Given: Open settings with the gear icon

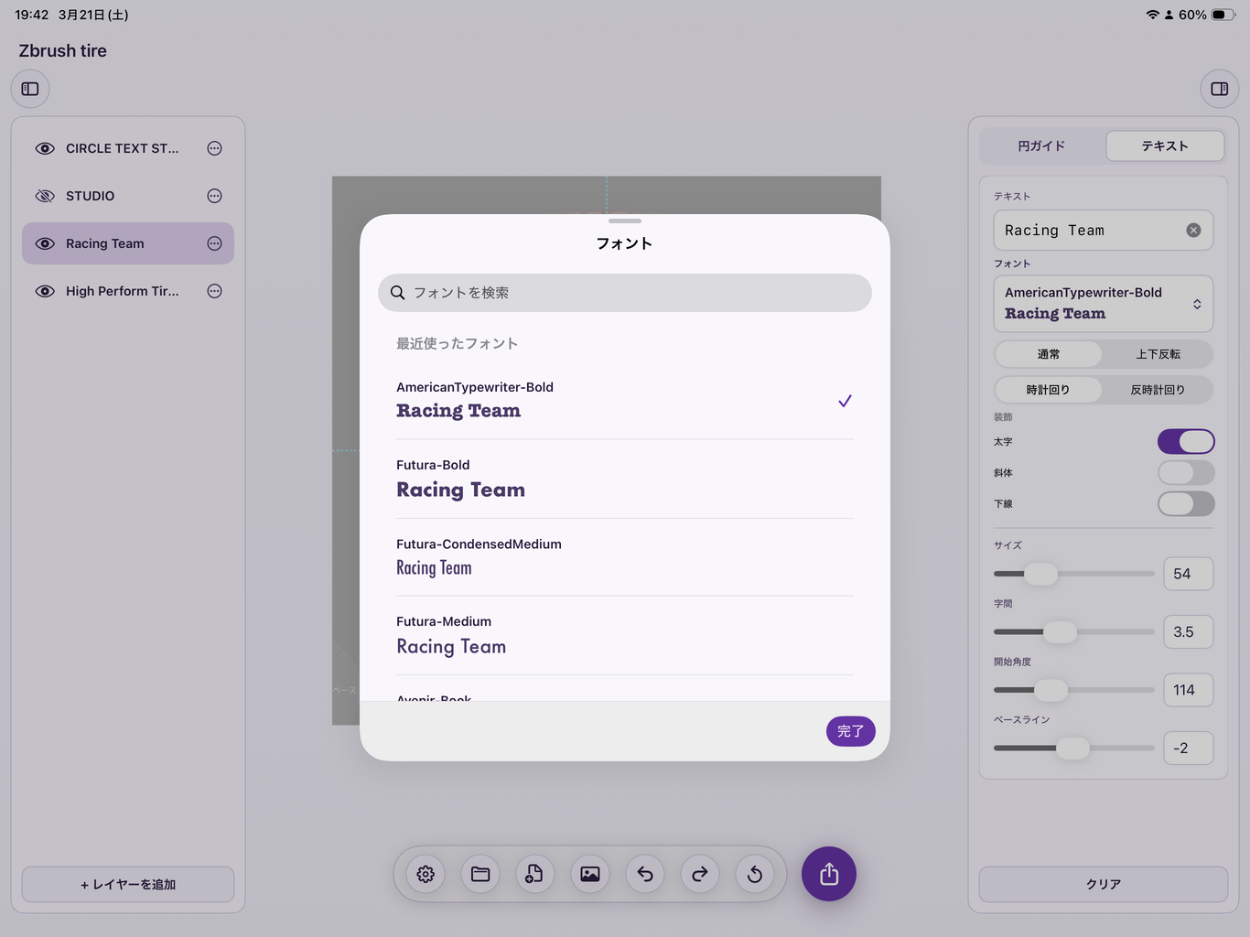Looking at the screenshot, I should click(x=425, y=874).
